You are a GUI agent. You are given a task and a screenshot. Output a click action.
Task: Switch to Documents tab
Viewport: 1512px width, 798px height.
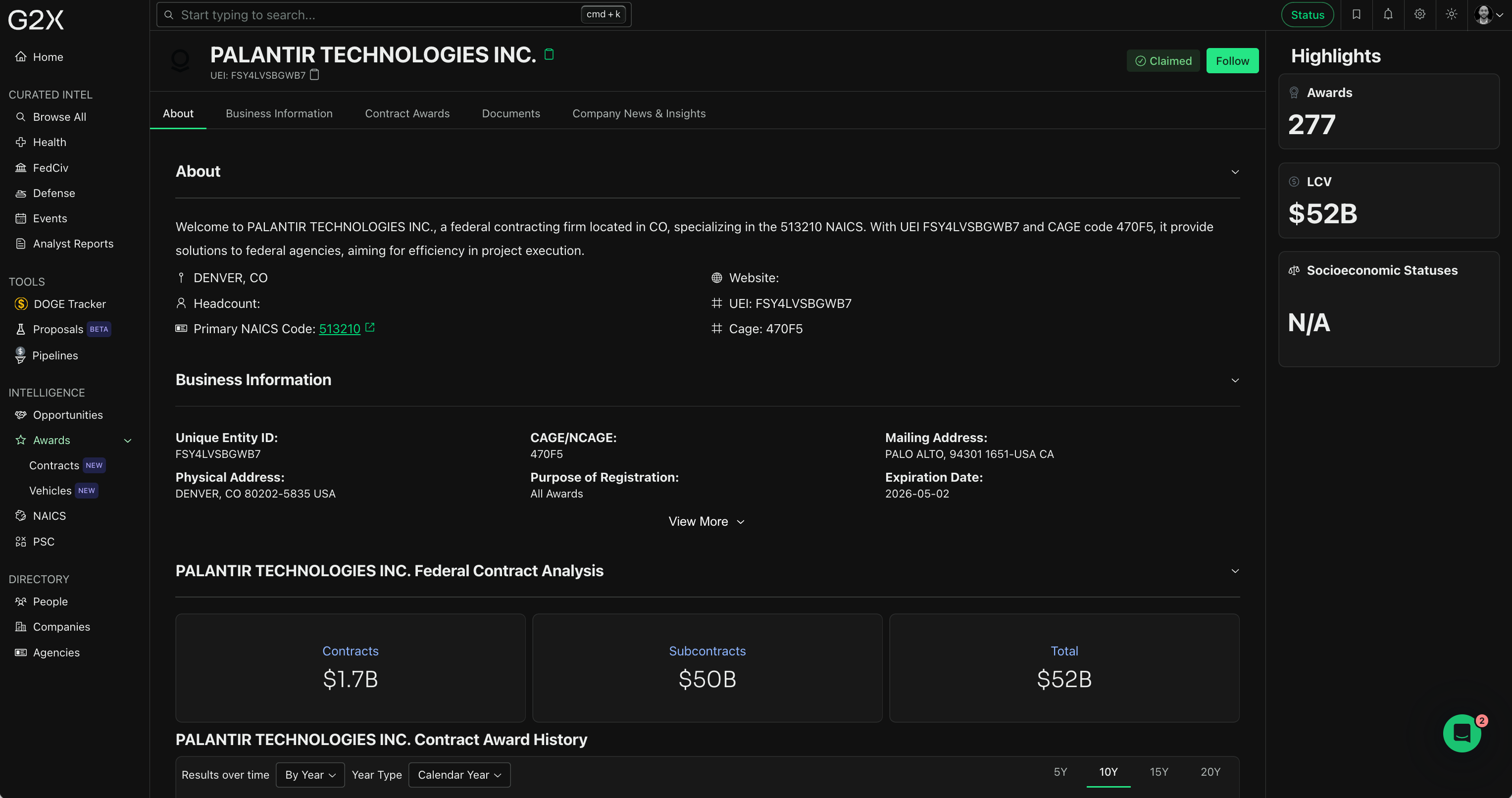pyautogui.click(x=510, y=113)
